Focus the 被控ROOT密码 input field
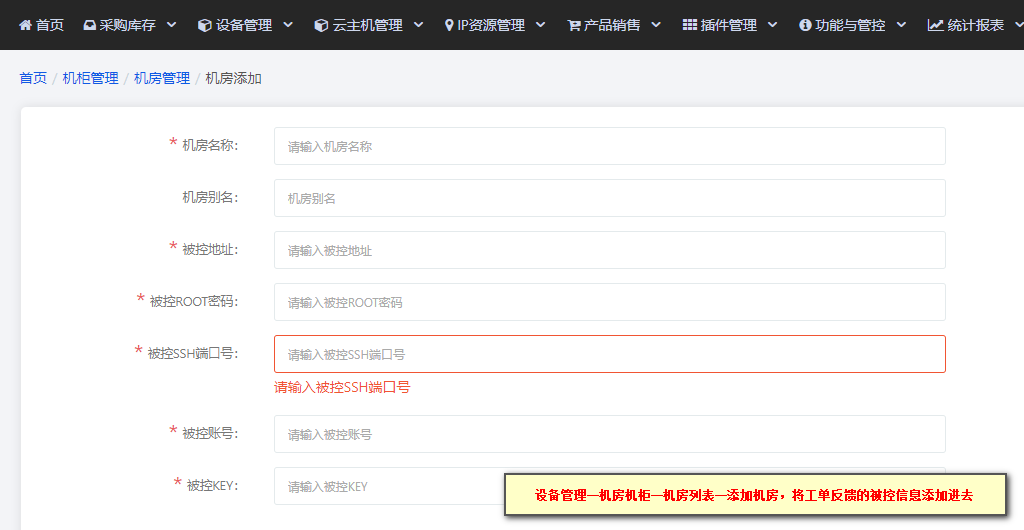1024x530 pixels. [x=609, y=302]
